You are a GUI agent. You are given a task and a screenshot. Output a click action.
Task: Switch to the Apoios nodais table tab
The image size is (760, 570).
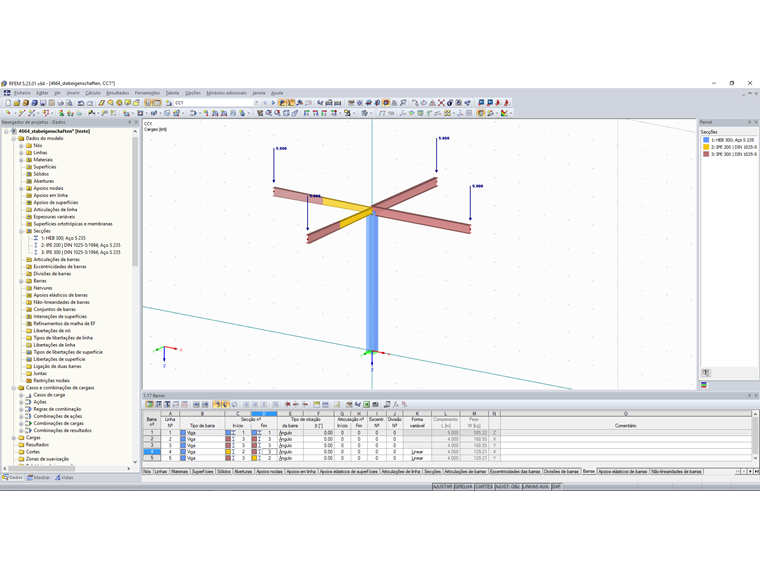(269, 471)
